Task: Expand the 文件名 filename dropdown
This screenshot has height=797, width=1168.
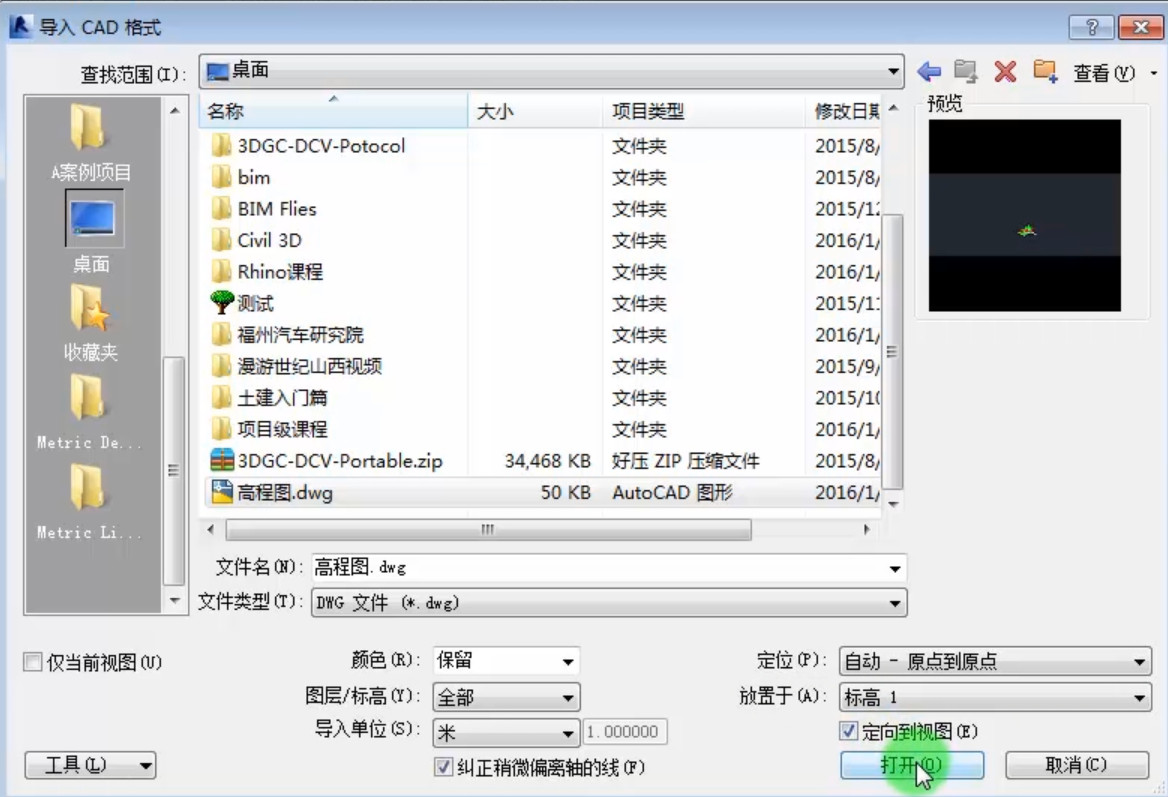Action: point(895,568)
